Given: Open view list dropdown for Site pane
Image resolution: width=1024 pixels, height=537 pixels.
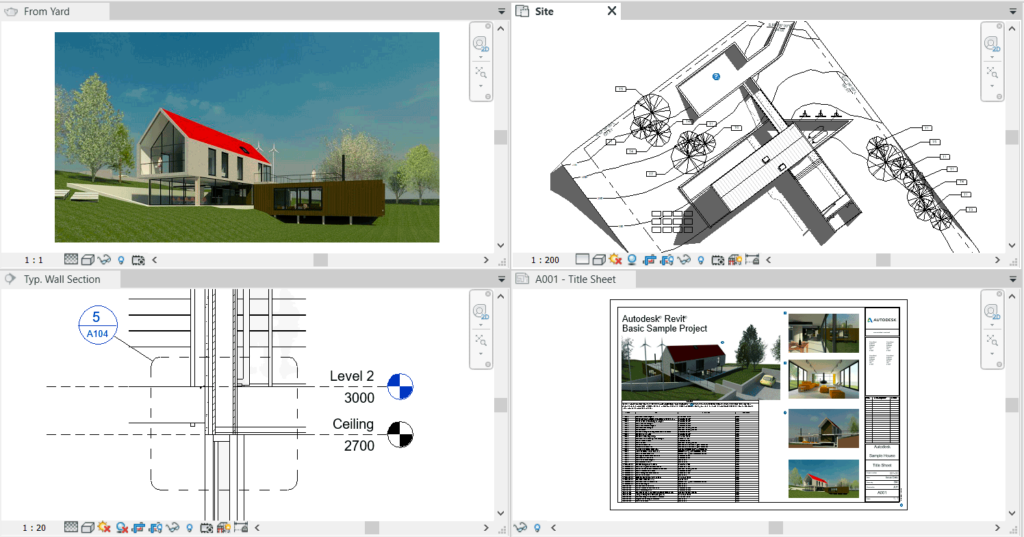Looking at the screenshot, I should [x=1013, y=11].
